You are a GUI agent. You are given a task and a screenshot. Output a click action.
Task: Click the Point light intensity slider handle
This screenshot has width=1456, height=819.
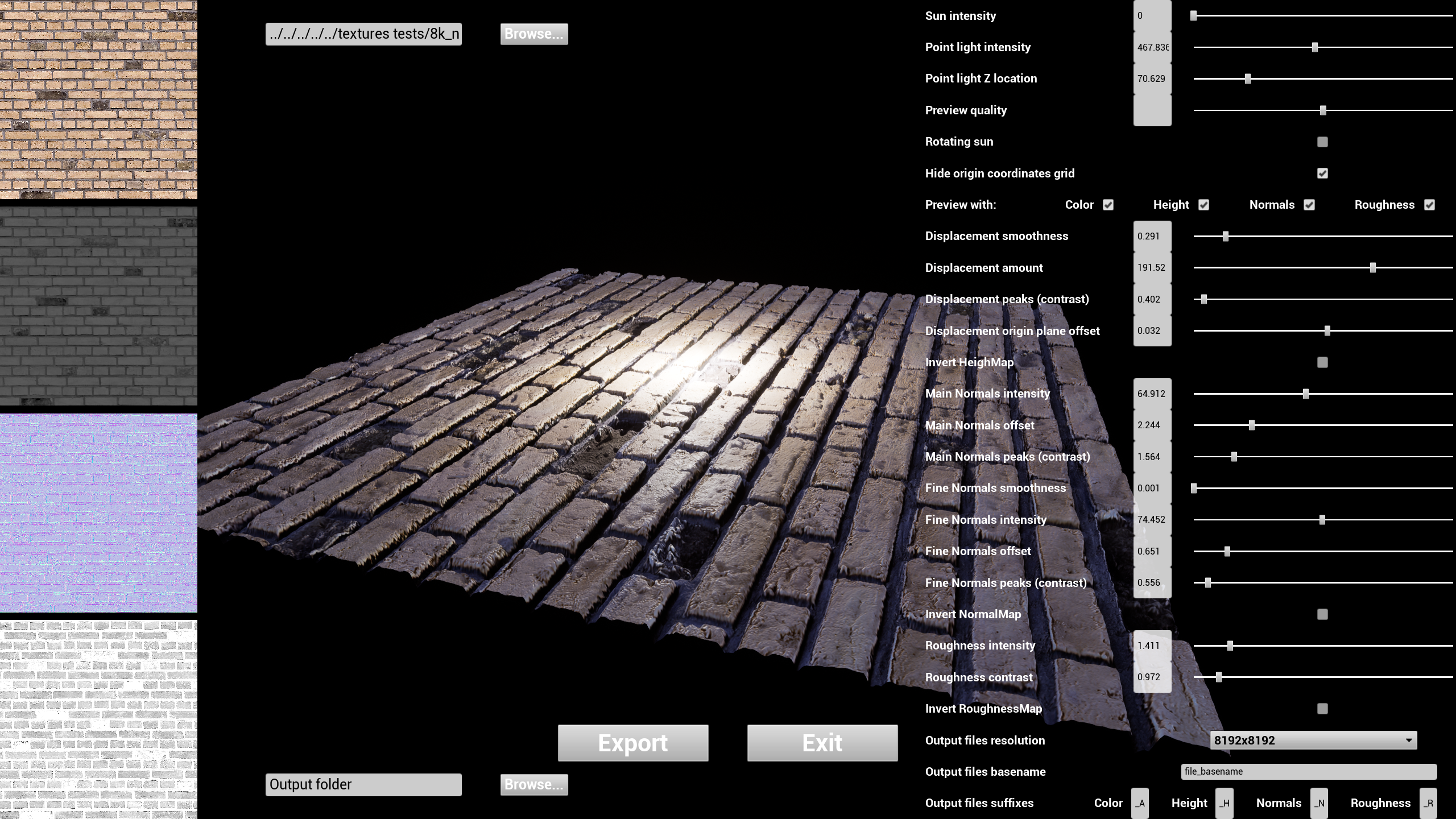(x=1315, y=47)
